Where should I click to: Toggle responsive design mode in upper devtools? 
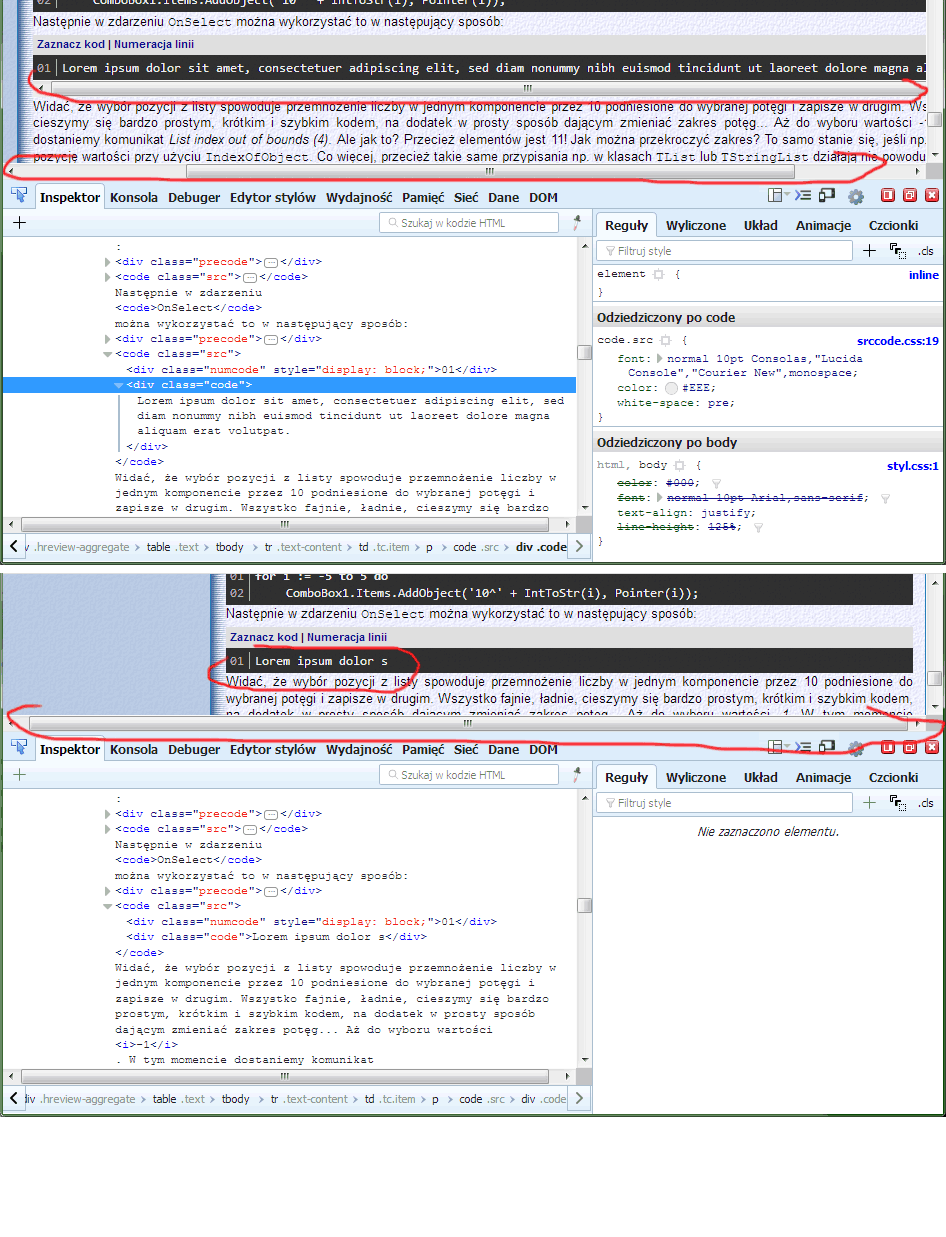(x=828, y=196)
